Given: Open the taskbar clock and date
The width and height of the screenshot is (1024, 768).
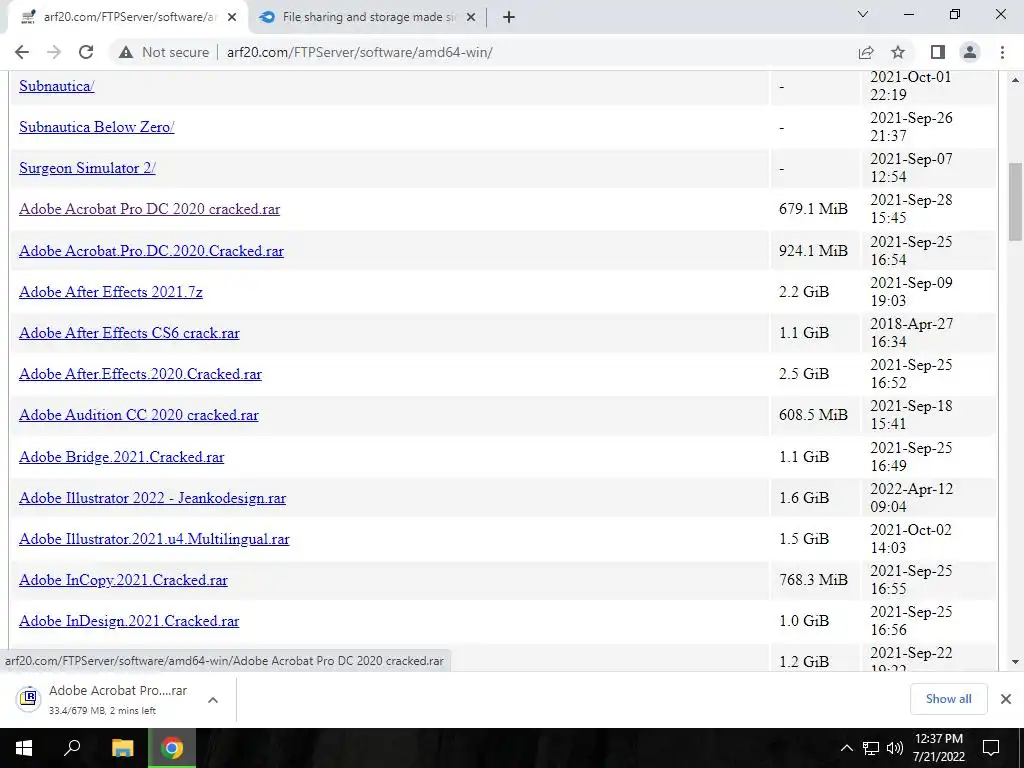Looking at the screenshot, I should (938, 748).
